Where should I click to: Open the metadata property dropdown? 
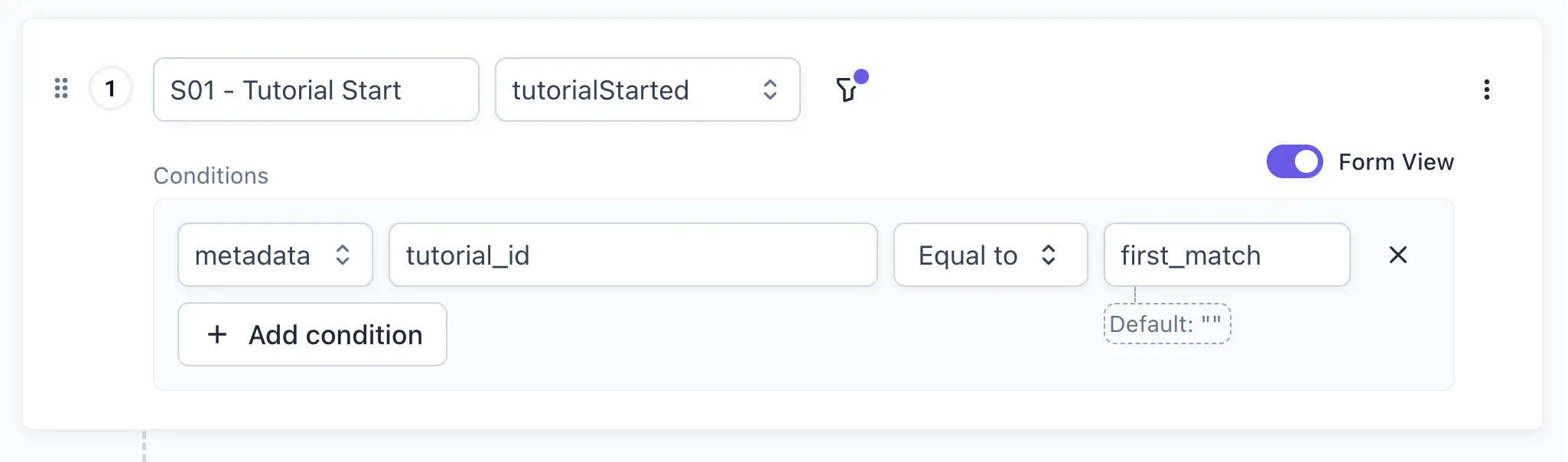275,255
